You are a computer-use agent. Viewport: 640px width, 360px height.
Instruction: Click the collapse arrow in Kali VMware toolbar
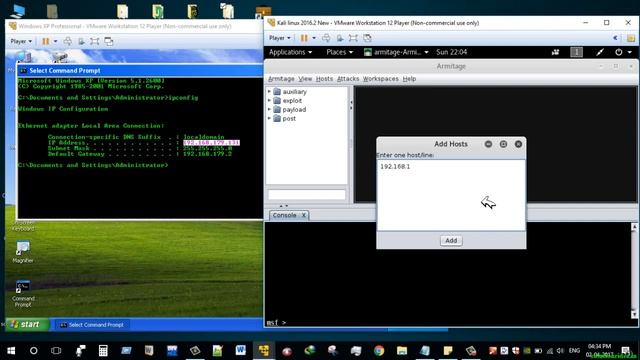point(616,38)
